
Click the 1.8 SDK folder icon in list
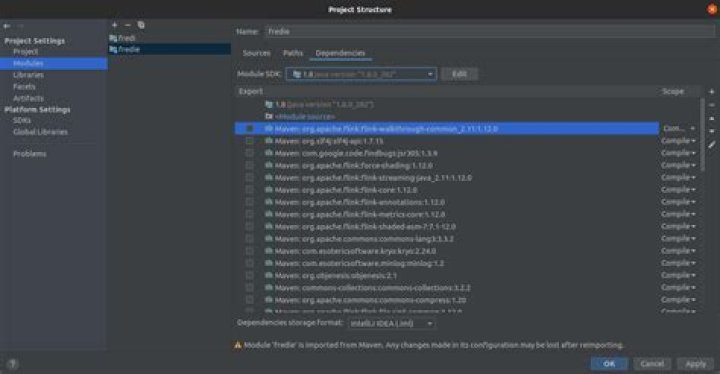(x=269, y=105)
